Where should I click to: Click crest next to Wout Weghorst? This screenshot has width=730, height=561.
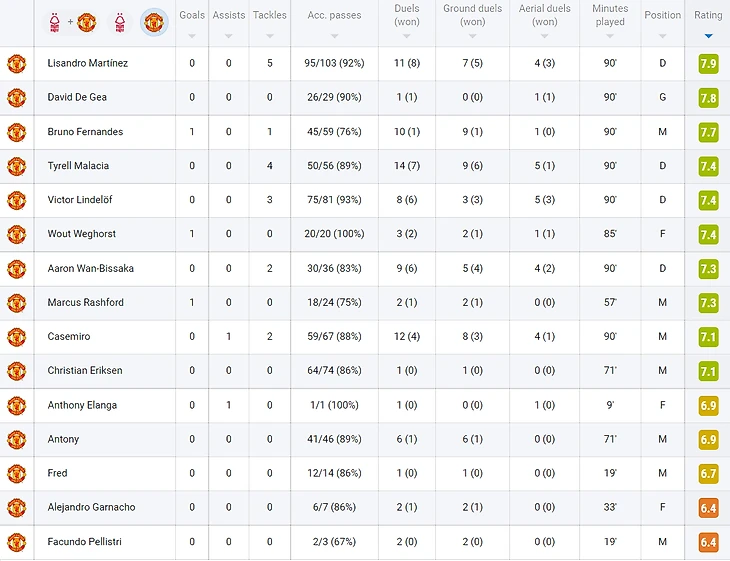point(16,234)
